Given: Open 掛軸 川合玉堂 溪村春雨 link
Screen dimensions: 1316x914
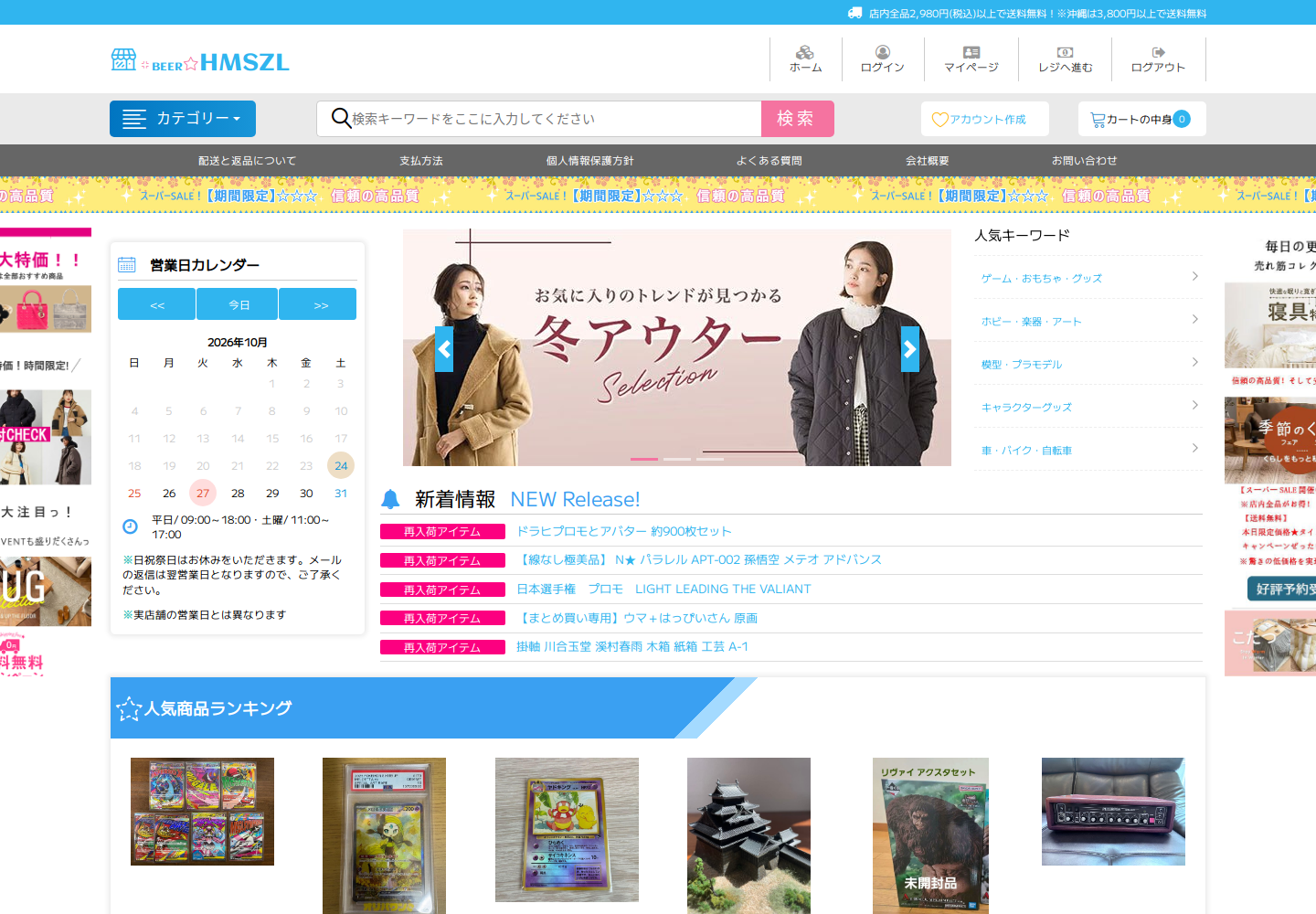Looking at the screenshot, I should point(632,646).
